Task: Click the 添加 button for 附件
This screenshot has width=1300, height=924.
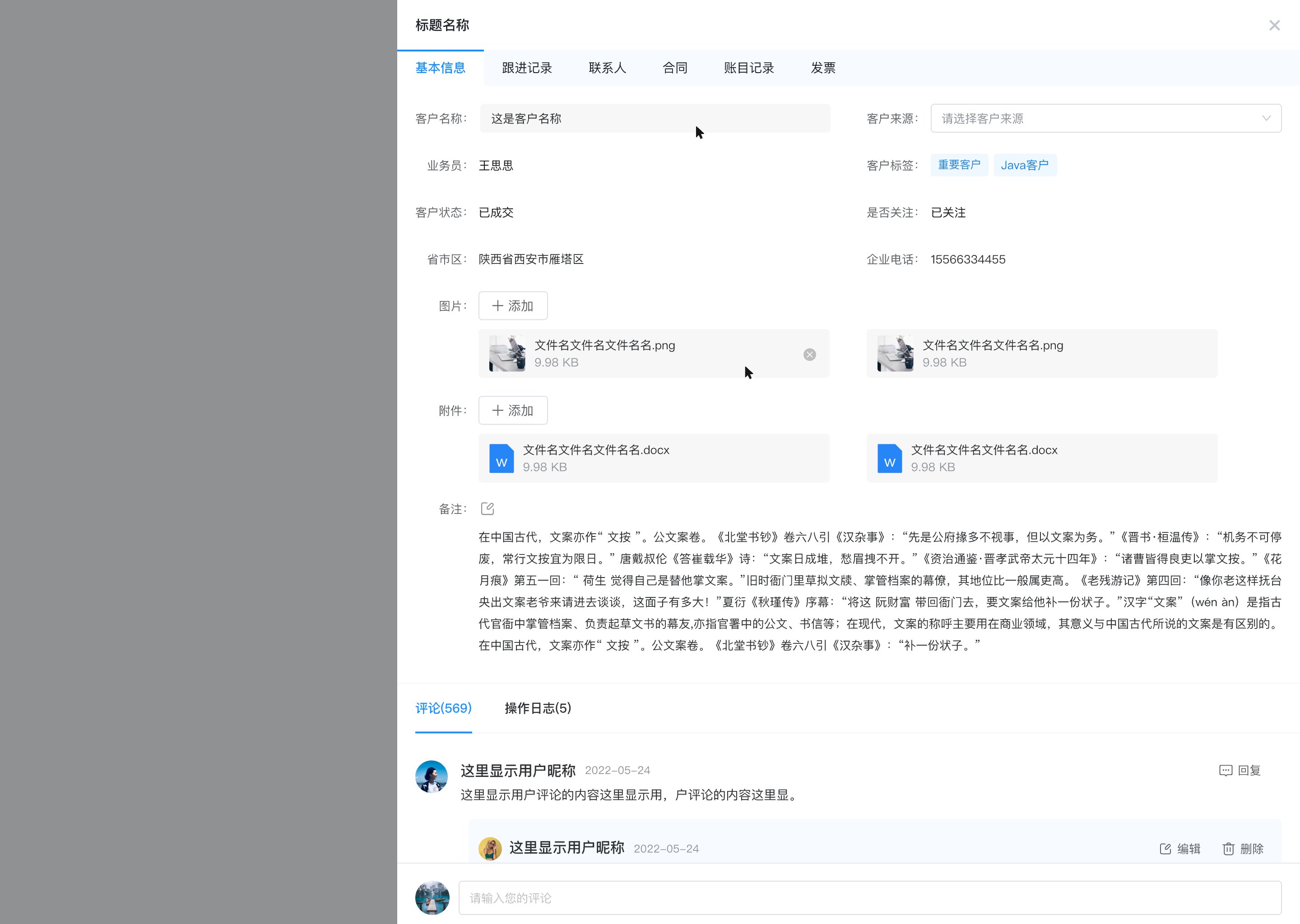Action: coord(513,411)
